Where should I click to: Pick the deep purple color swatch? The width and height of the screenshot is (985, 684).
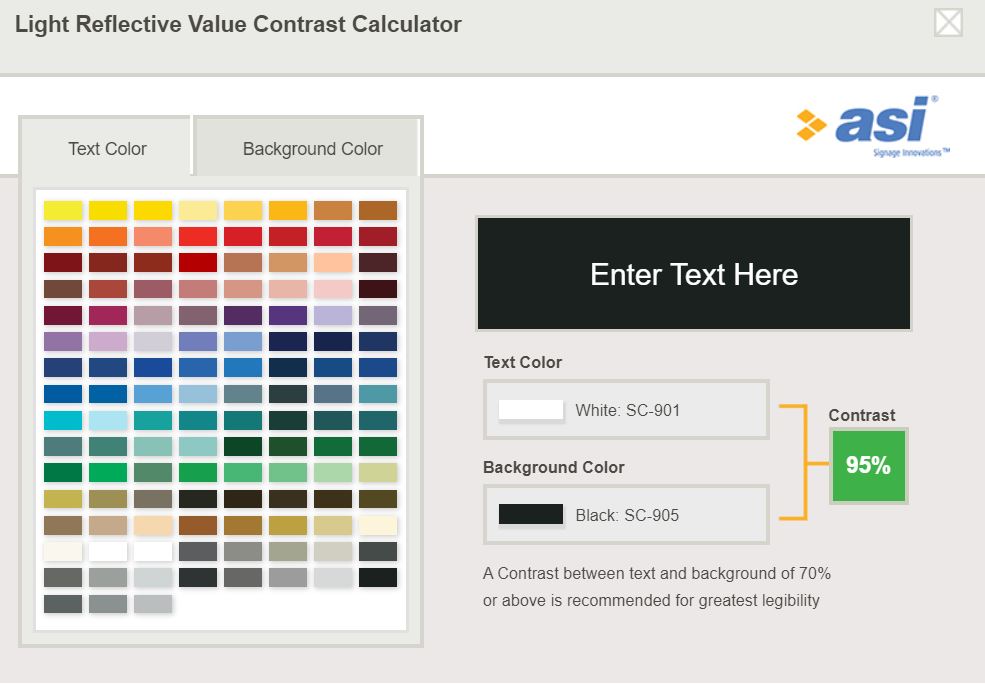[288, 314]
